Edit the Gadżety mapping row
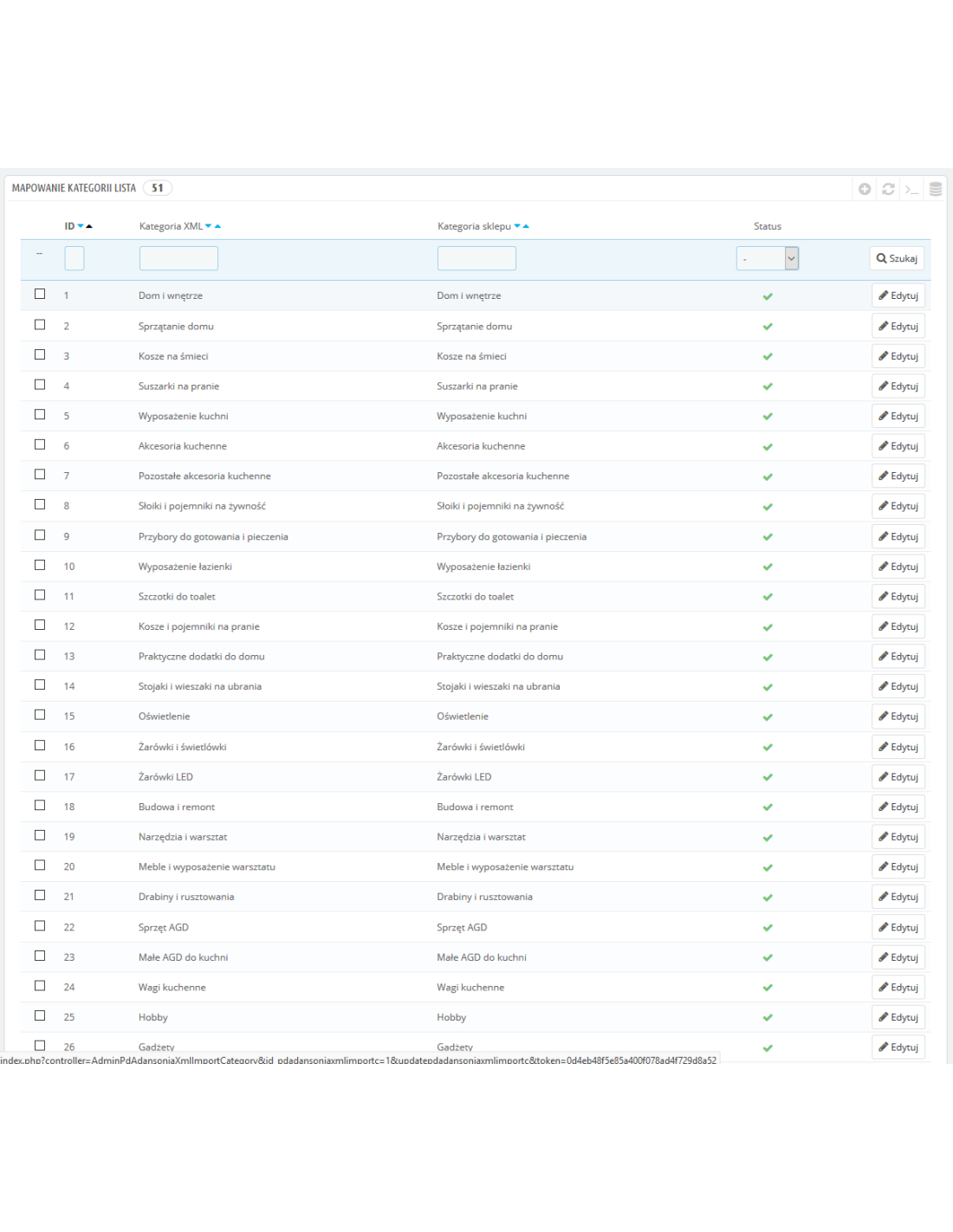The height and width of the screenshot is (1232, 953). click(898, 1047)
